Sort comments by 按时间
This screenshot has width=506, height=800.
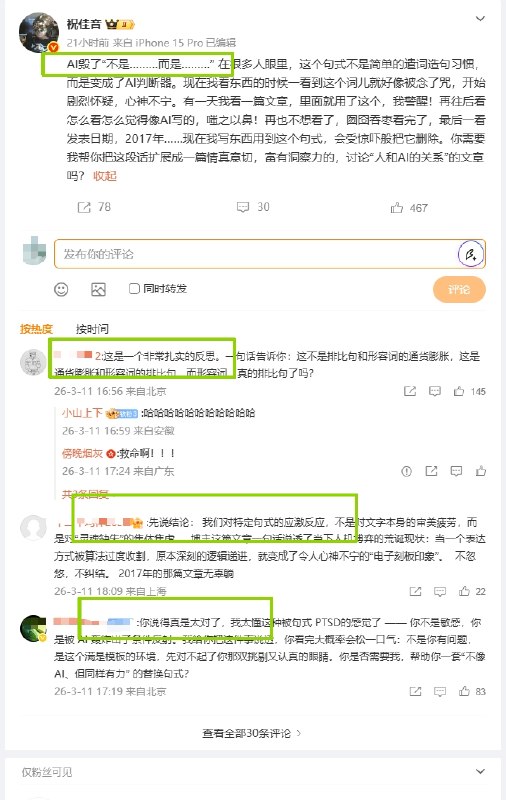tap(92, 329)
